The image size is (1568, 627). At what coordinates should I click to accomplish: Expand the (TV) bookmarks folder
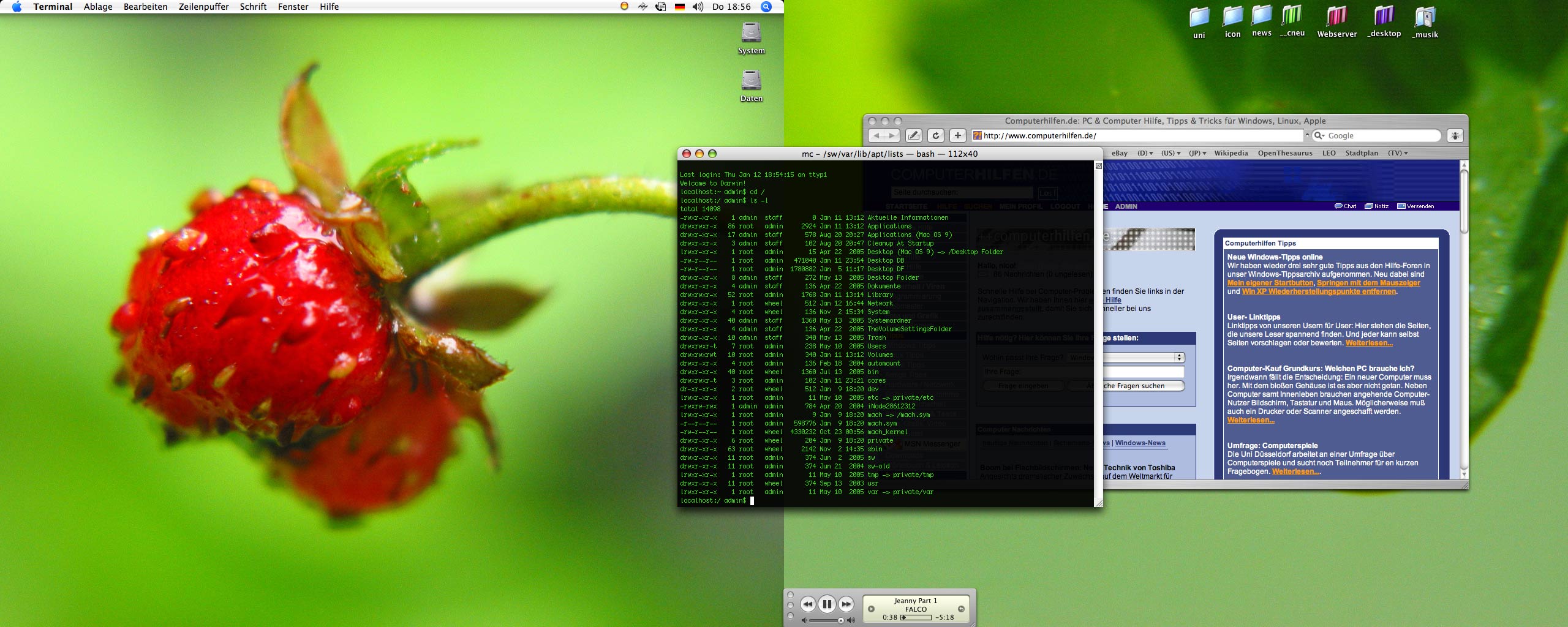(x=1398, y=153)
